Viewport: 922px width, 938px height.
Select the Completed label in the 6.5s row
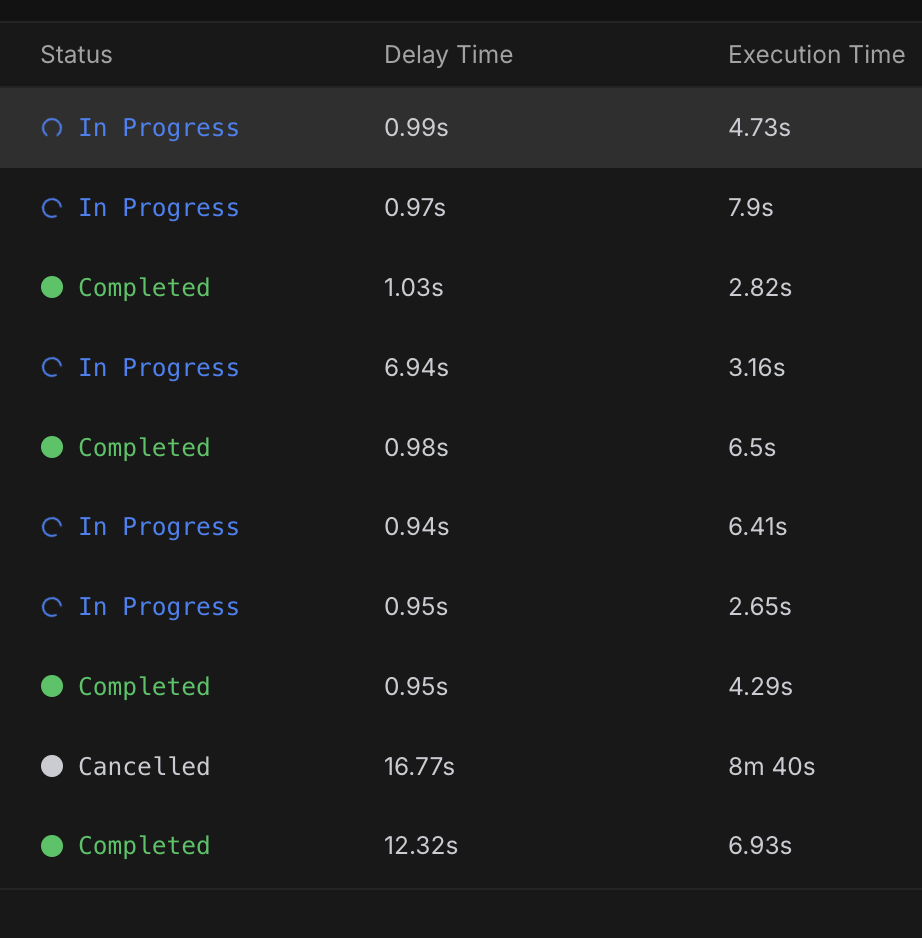[144, 447]
